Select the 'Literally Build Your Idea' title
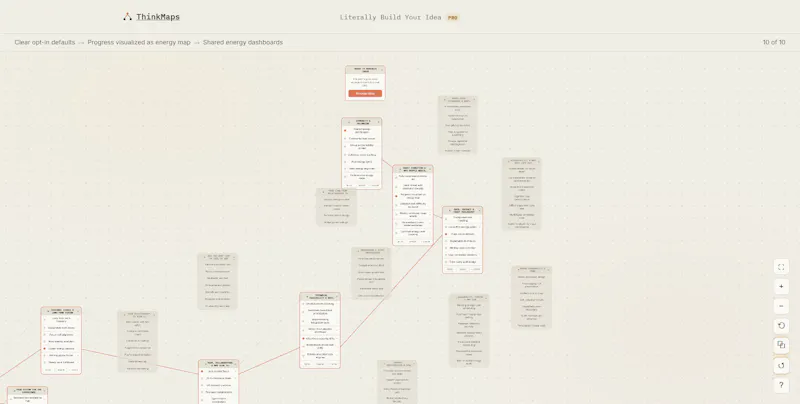The image size is (800, 404). click(390, 17)
